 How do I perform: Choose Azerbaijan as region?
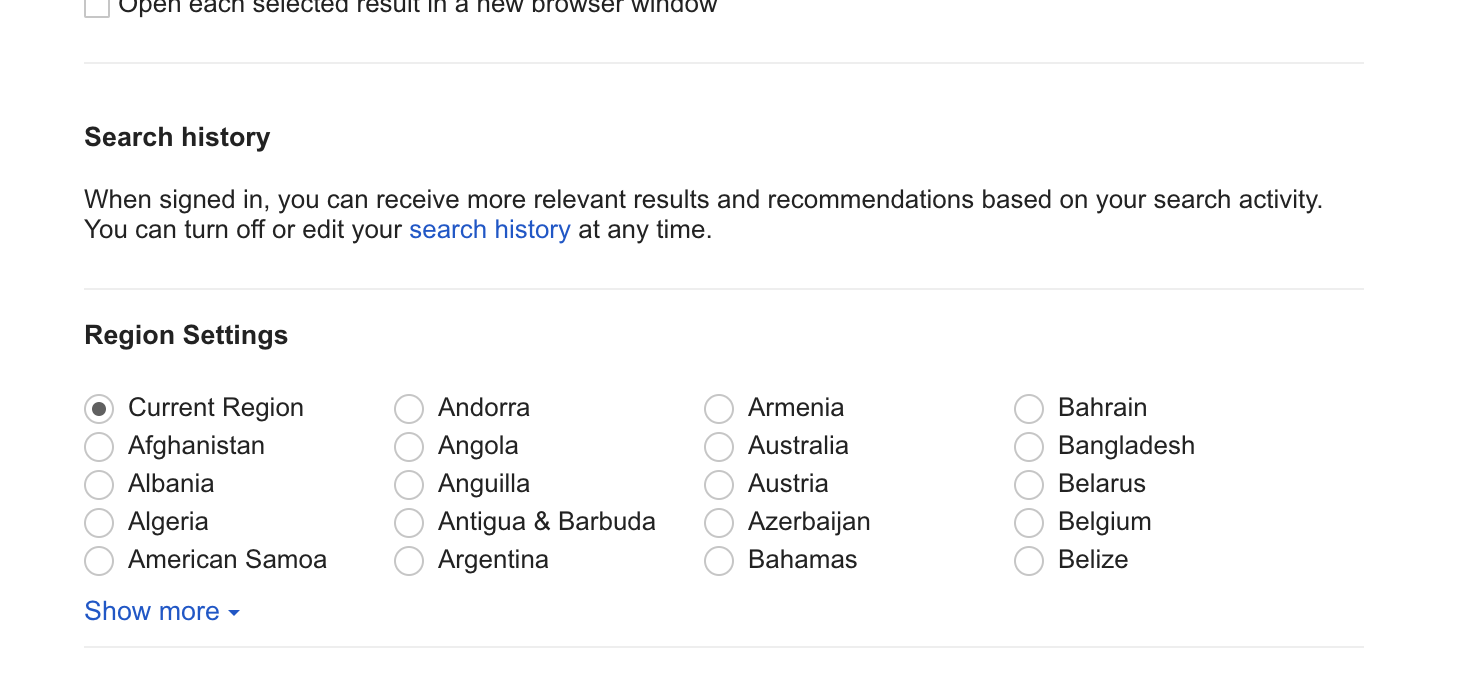coord(719,522)
